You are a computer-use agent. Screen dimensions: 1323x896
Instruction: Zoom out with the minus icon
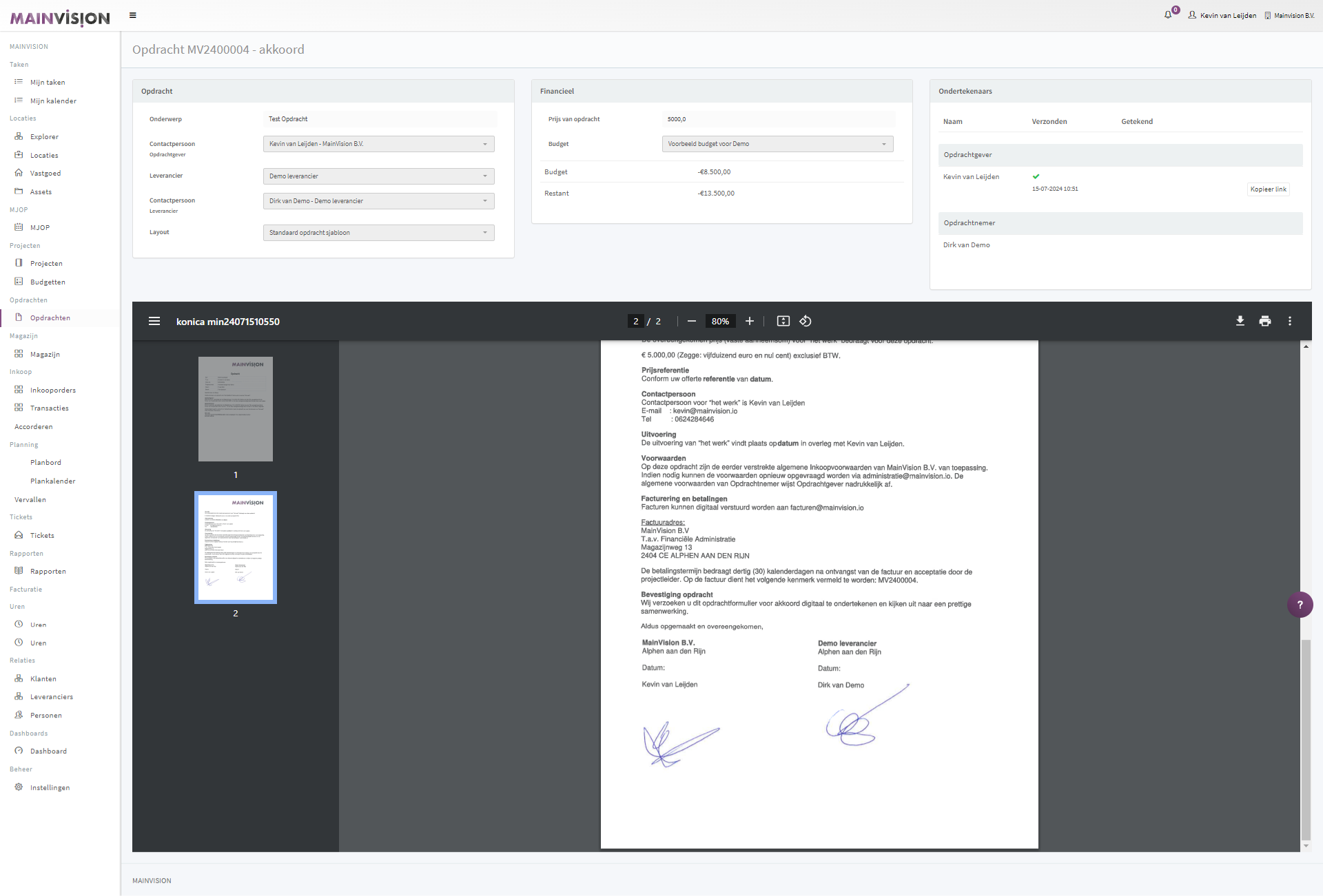[x=692, y=321]
